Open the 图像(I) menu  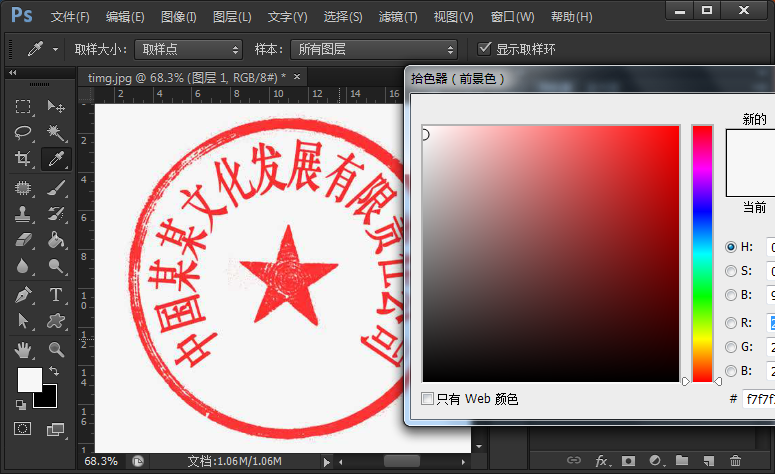179,17
